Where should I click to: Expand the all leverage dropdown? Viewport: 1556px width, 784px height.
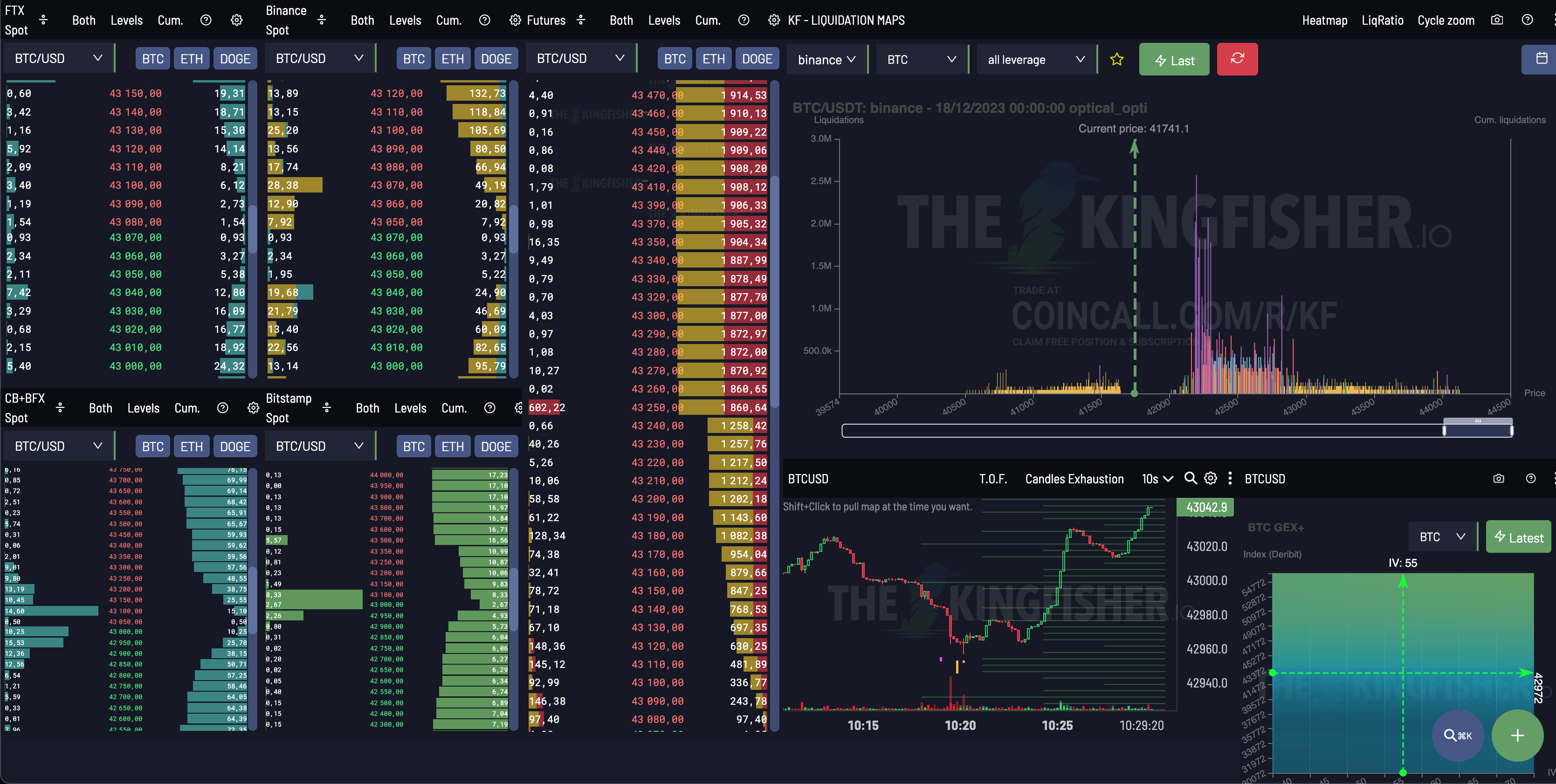pyautogui.click(x=1035, y=59)
